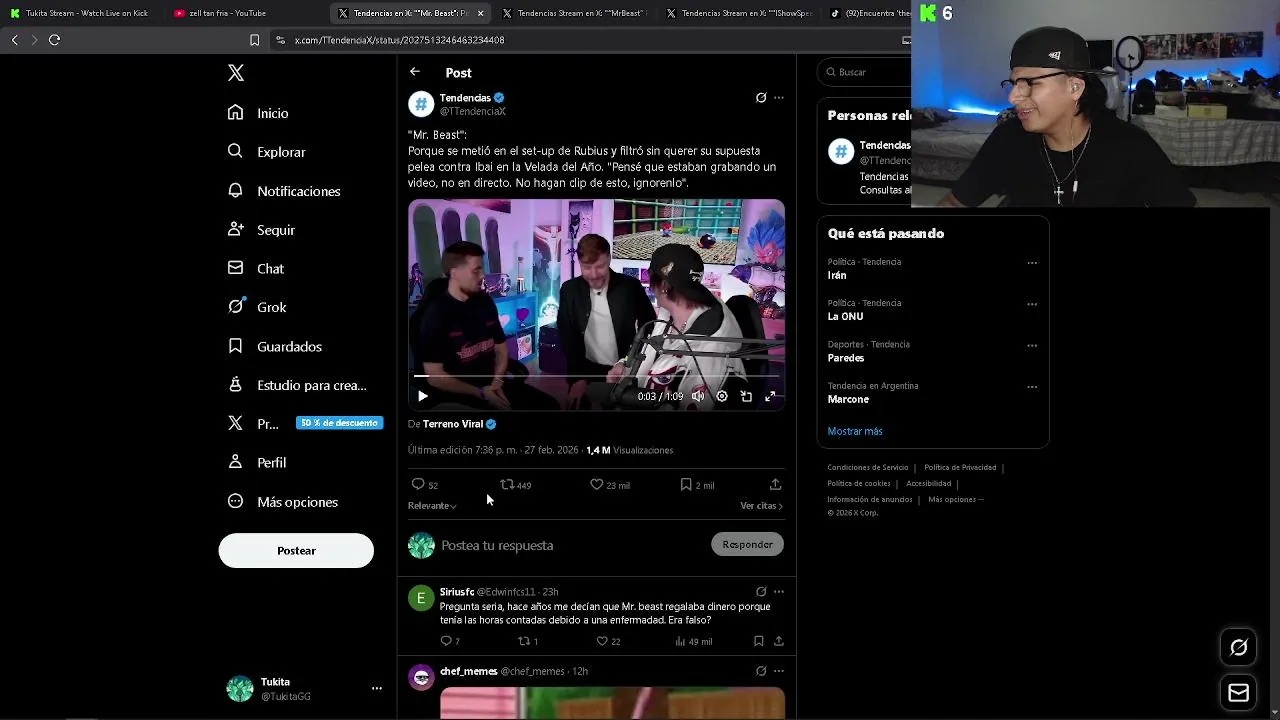Click browser back arrow
The image size is (1280, 720).
pos(15,40)
